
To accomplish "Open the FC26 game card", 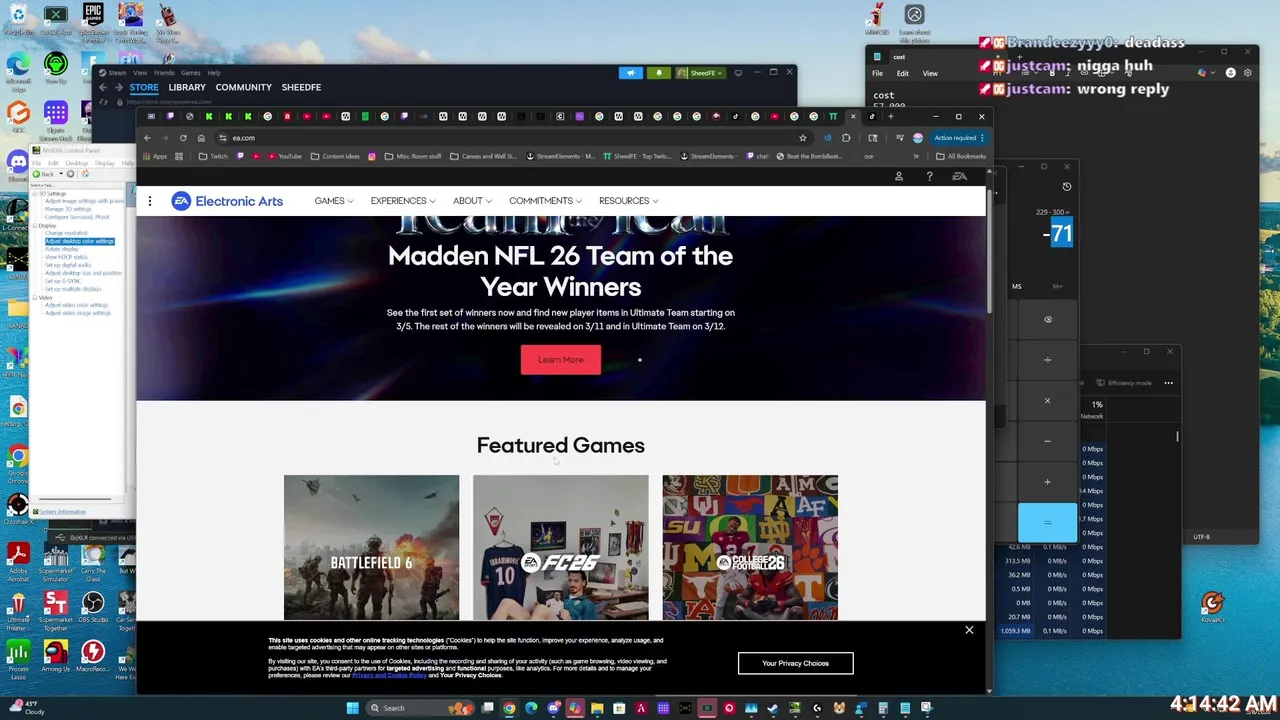I will 560,547.
